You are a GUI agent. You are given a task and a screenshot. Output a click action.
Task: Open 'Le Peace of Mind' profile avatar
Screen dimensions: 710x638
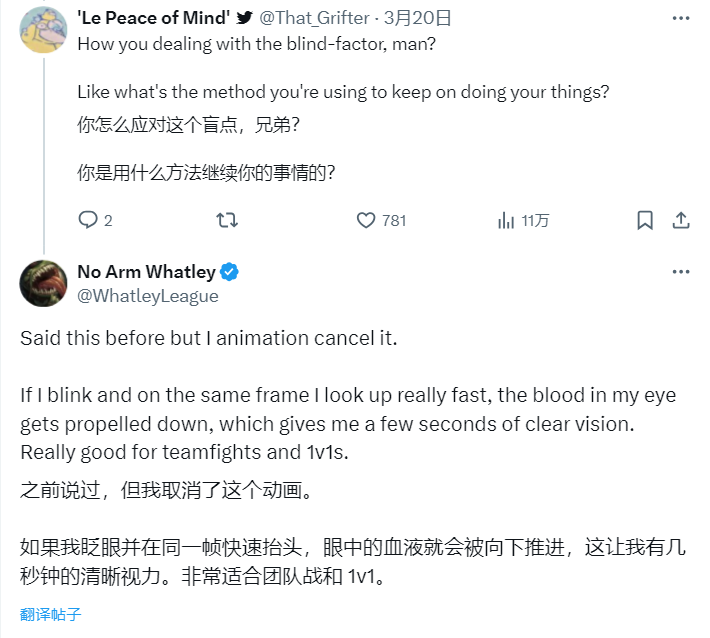[x=43, y=29]
